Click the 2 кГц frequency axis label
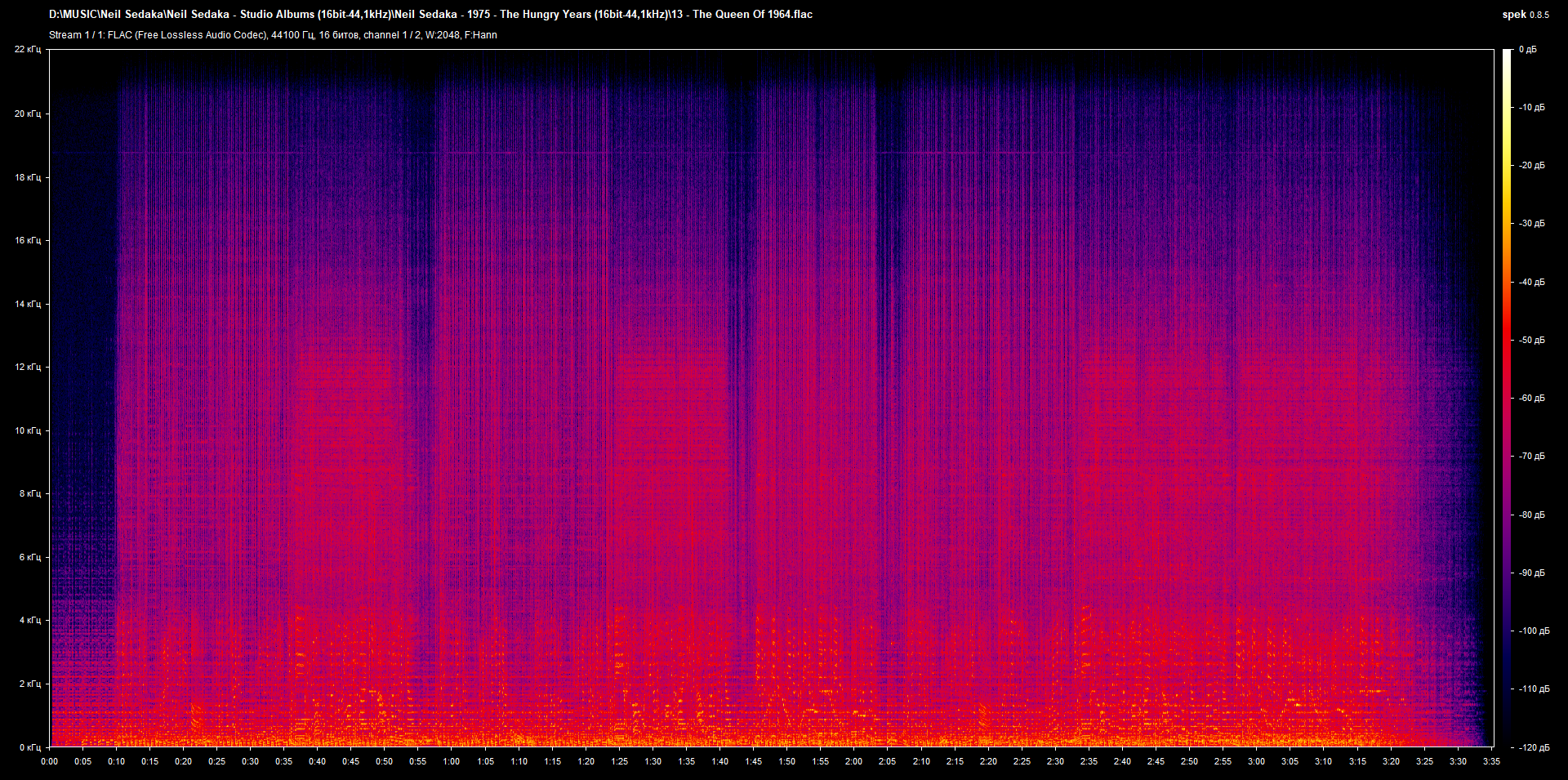 [29, 684]
